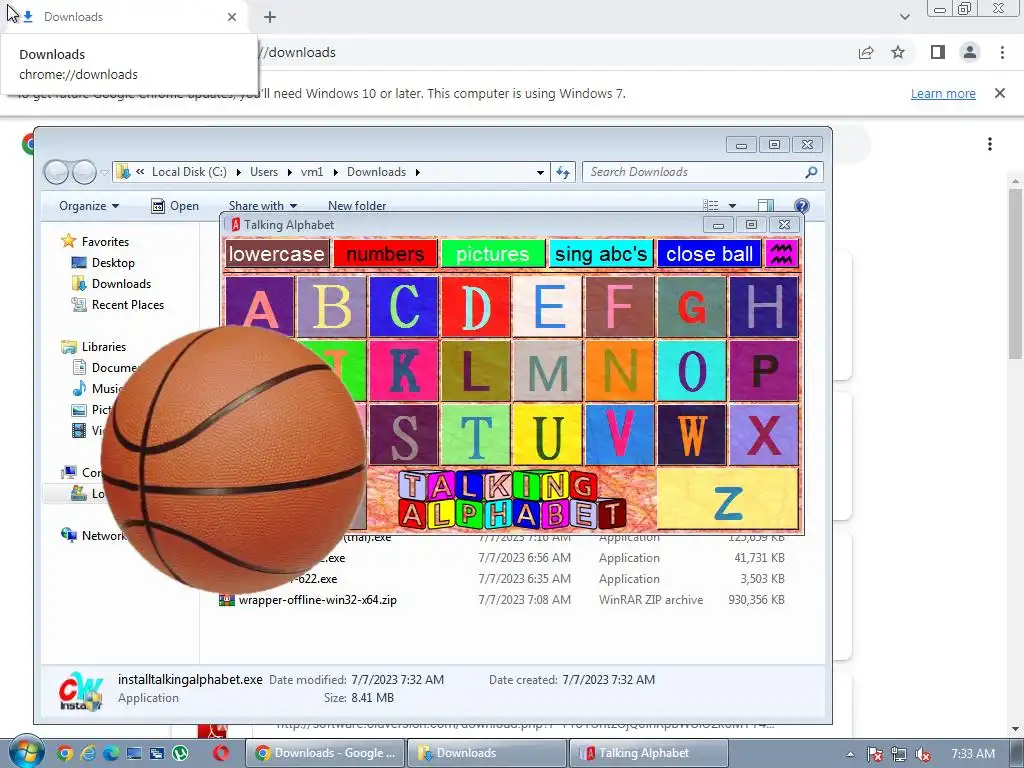Click the blue V letter tile
Screen dimensions: 1024x768
tap(620, 434)
